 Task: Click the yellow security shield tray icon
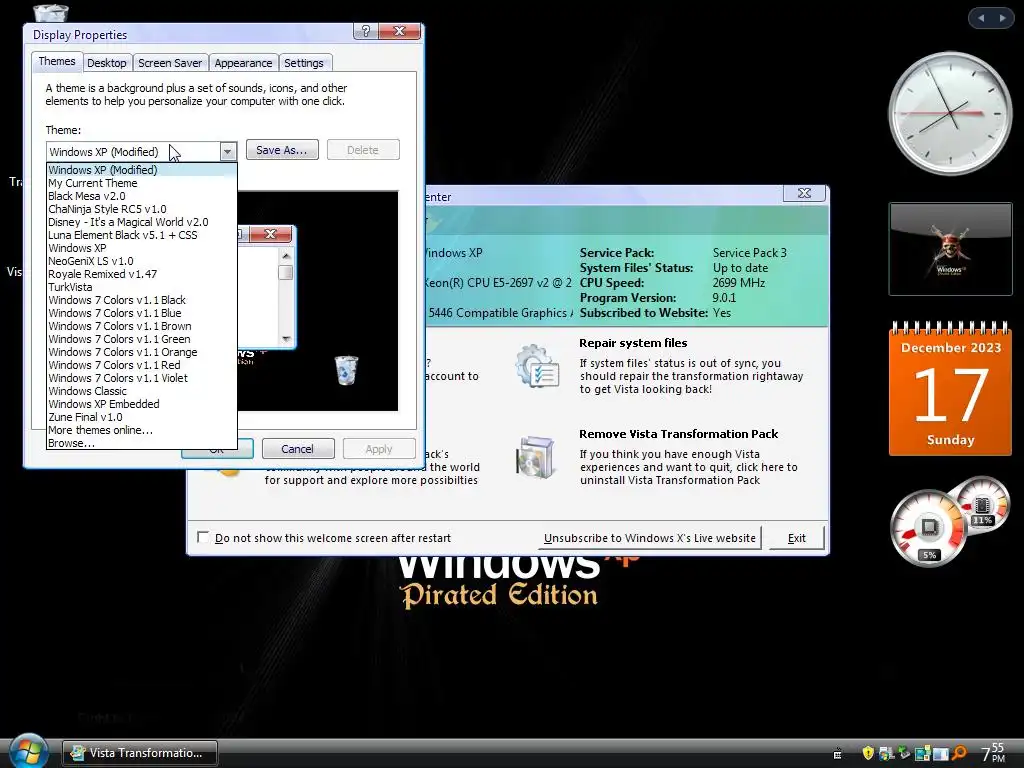pos(868,753)
